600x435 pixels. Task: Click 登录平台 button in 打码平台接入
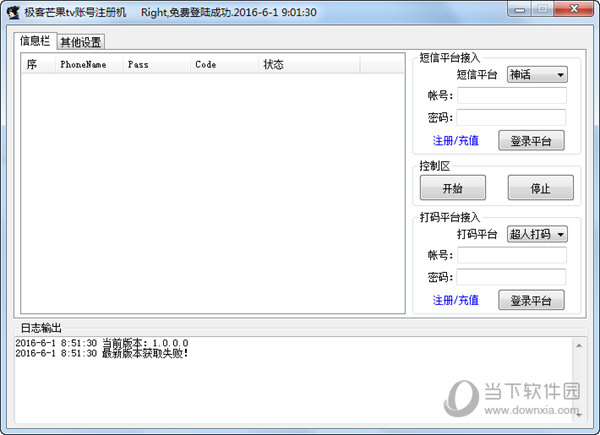tap(531, 300)
